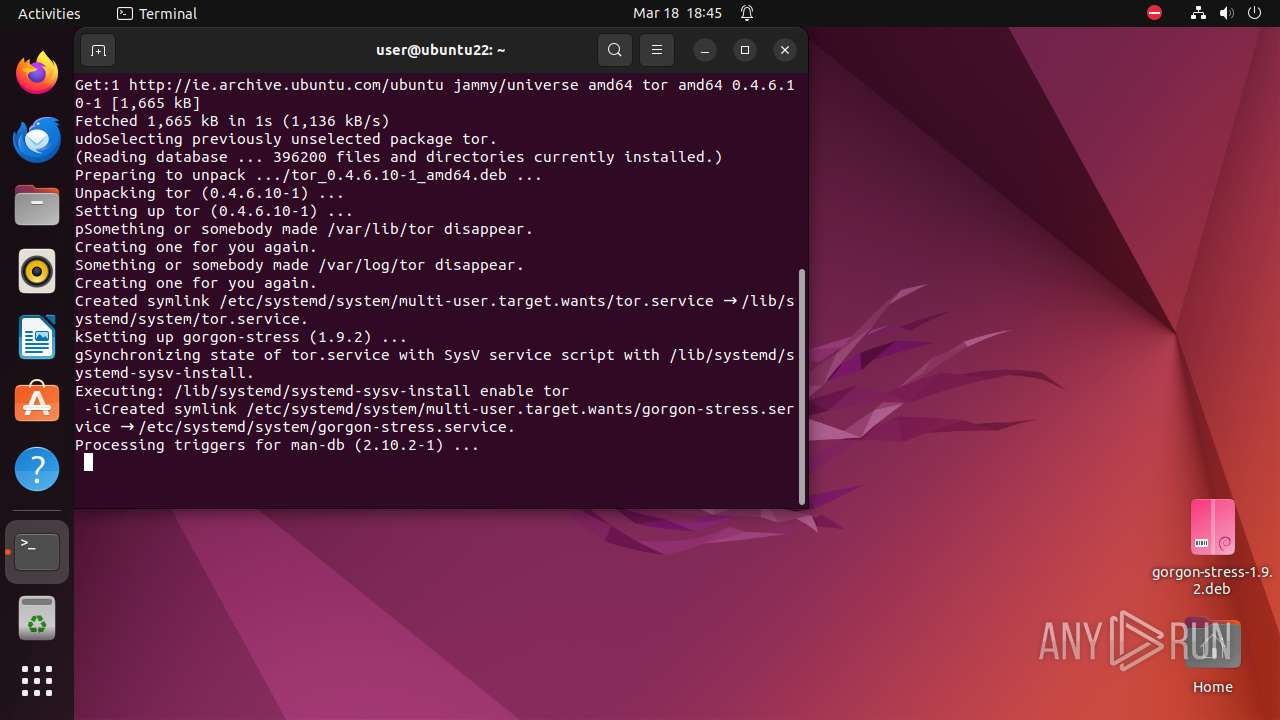This screenshot has height=720, width=1280.
Task: Click the terminal title user@ubuntu22: ~
Action: point(440,50)
